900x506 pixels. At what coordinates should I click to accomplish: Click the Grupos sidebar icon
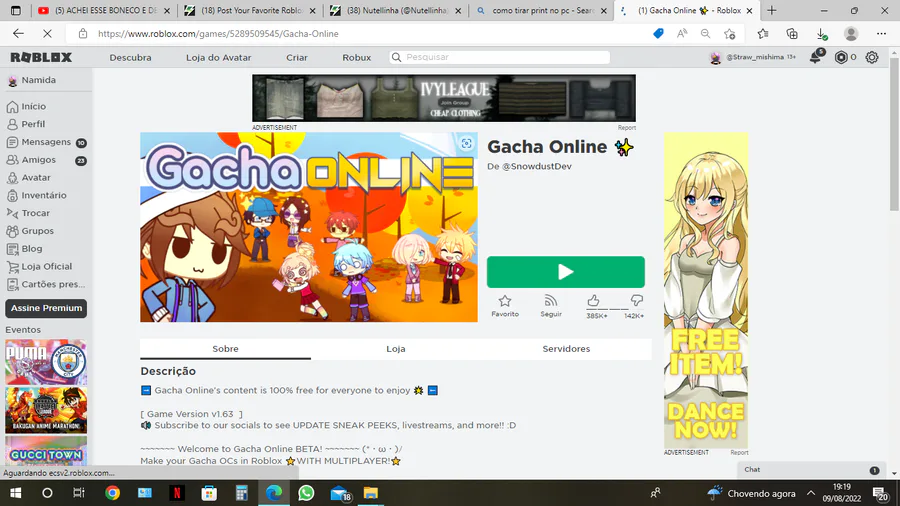click(x=12, y=231)
